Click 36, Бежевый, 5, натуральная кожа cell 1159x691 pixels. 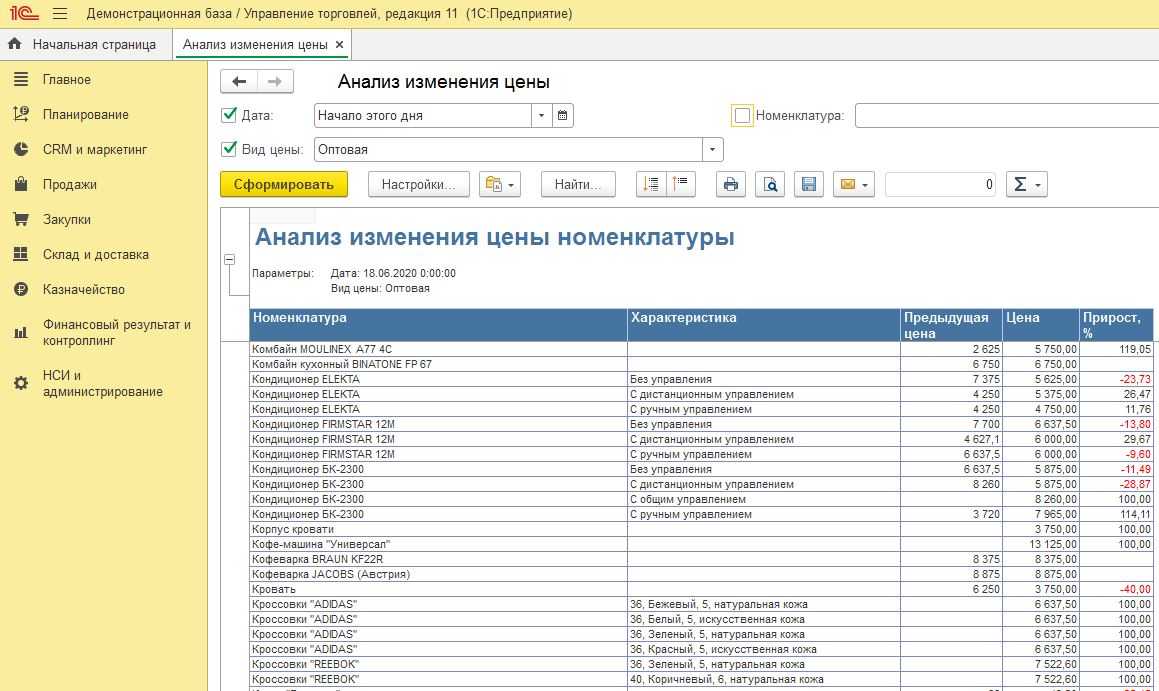764,604
